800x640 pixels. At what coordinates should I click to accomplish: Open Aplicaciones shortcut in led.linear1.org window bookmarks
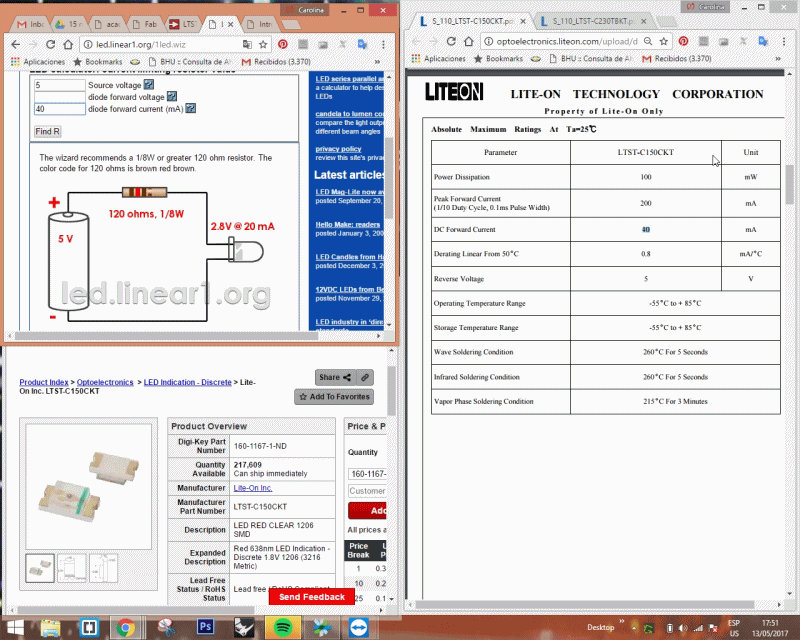click(38, 62)
